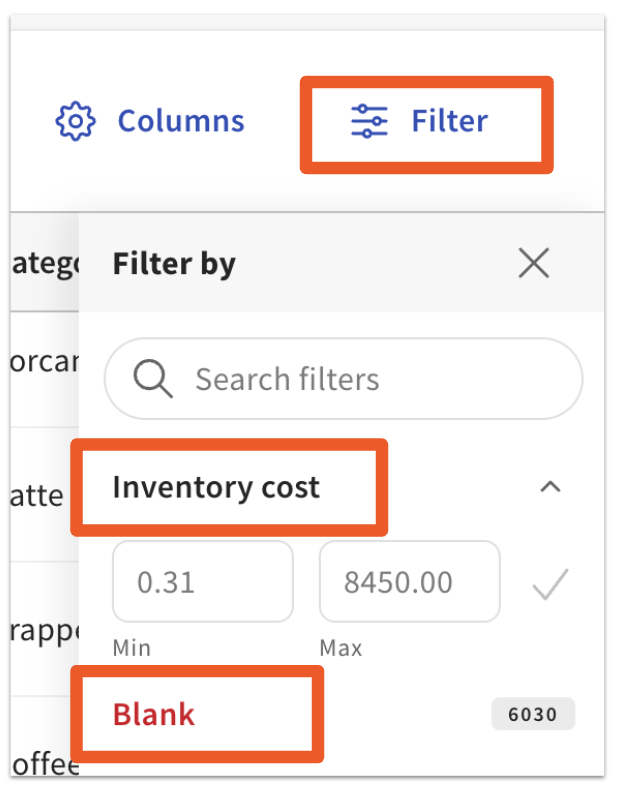The width and height of the screenshot is (618, 790).
Task: Collapse Inventory cost section with chevron
Action: (x=550, y=487)
